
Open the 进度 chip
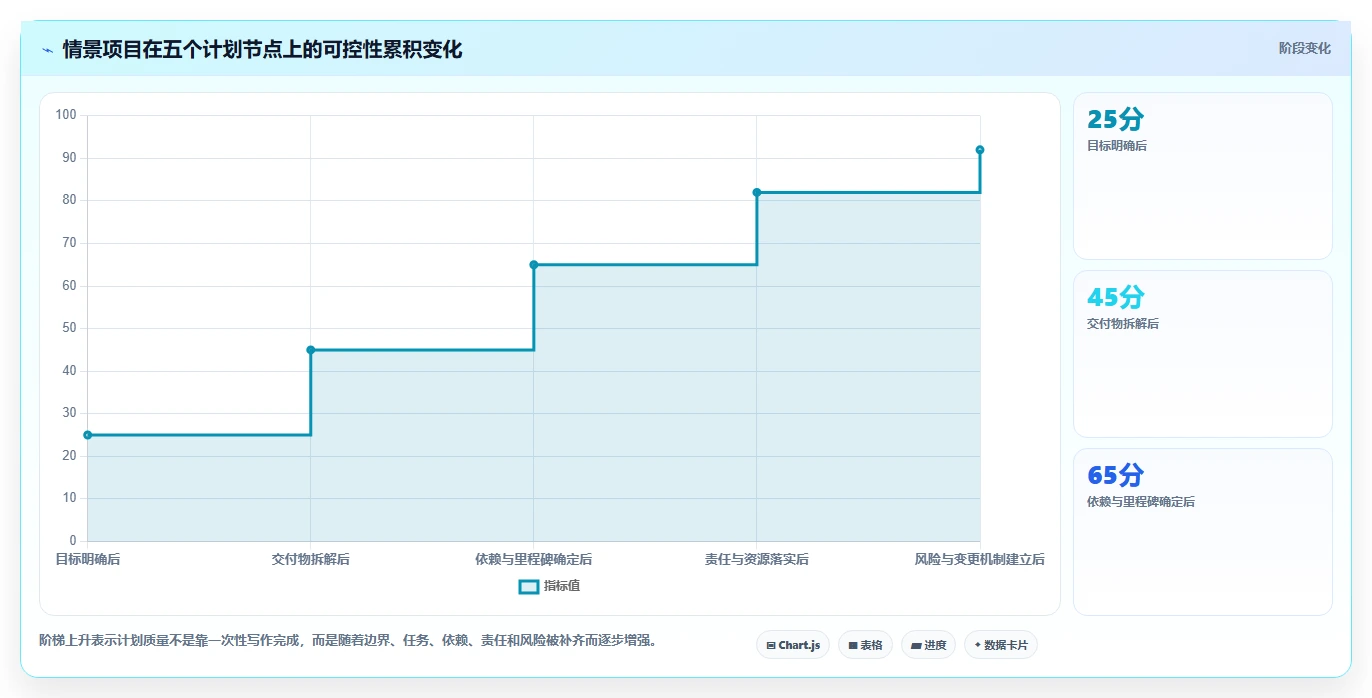tap(928, 645)
